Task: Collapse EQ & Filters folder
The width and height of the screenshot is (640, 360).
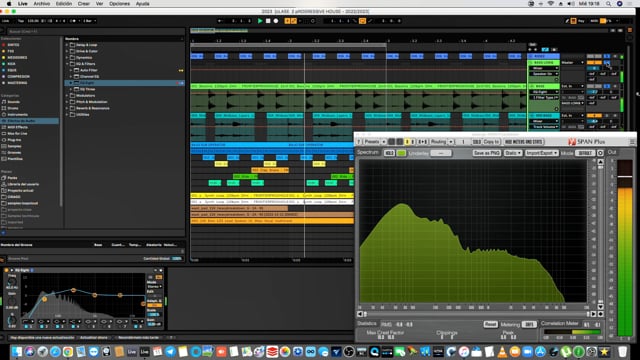Action: coord(67,64)
